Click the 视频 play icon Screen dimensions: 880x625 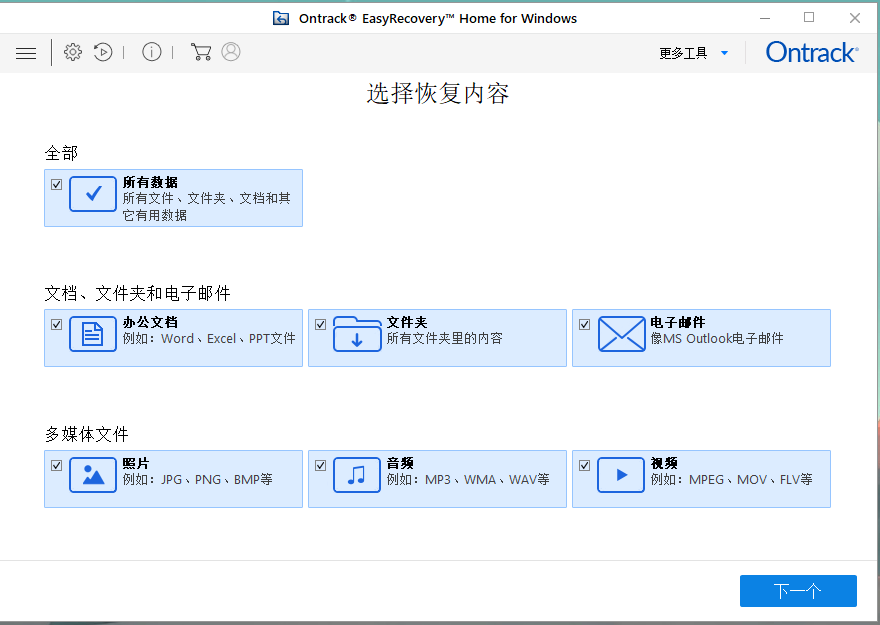click(621, 475)
